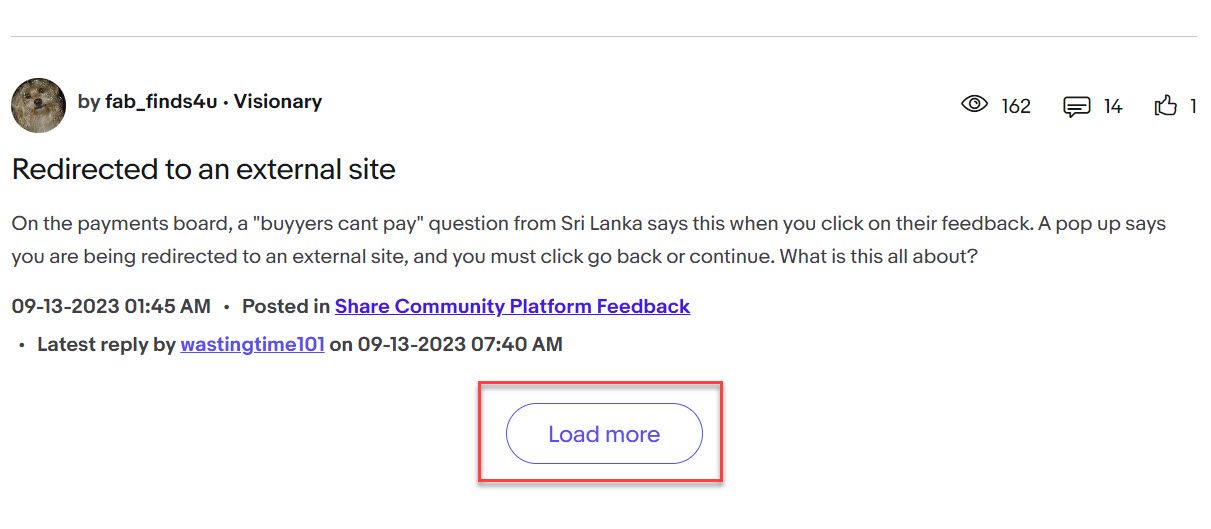The width and height of the screenshot is (1211, 529).
Task: Open the Share Community Platform Feedback board link
Action: coord(512,306)
